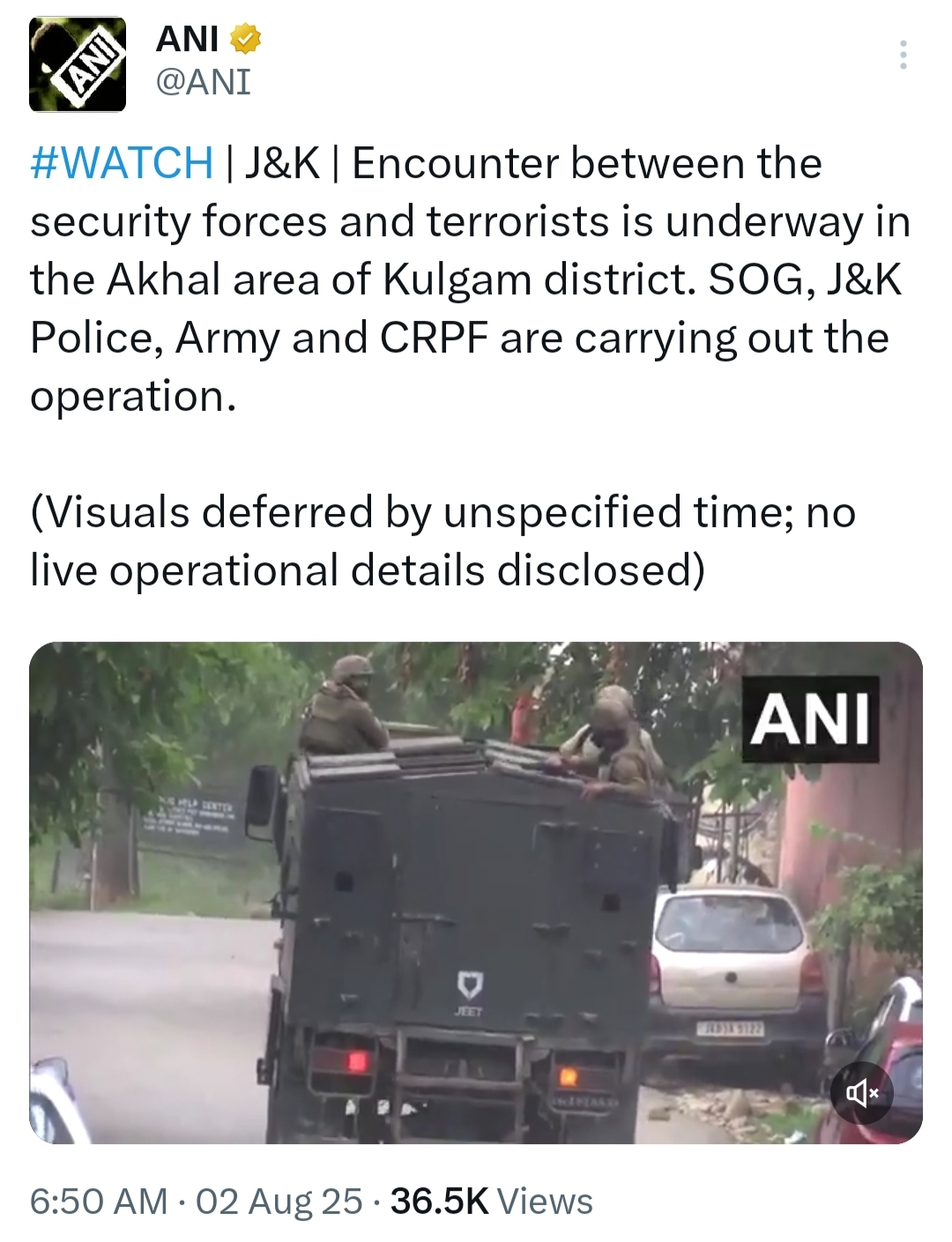The width and height of the screenshot is (952, 1242).
Task: Select the "Visuals deferred" disclaimer paragraph
Action: click(x=443, y=541)
